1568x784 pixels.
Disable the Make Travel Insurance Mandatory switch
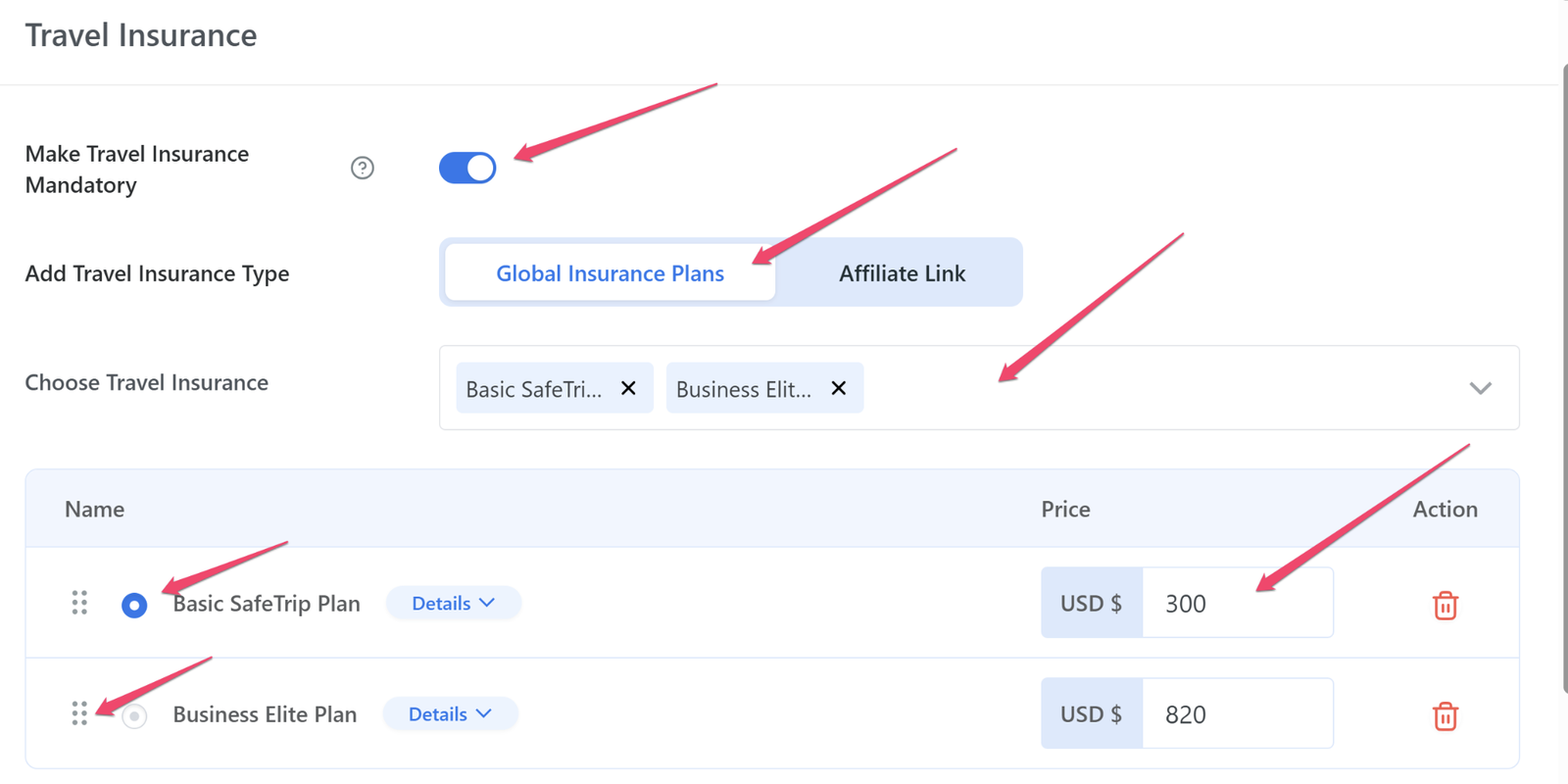pyautogui.click(x=467, y=169)
